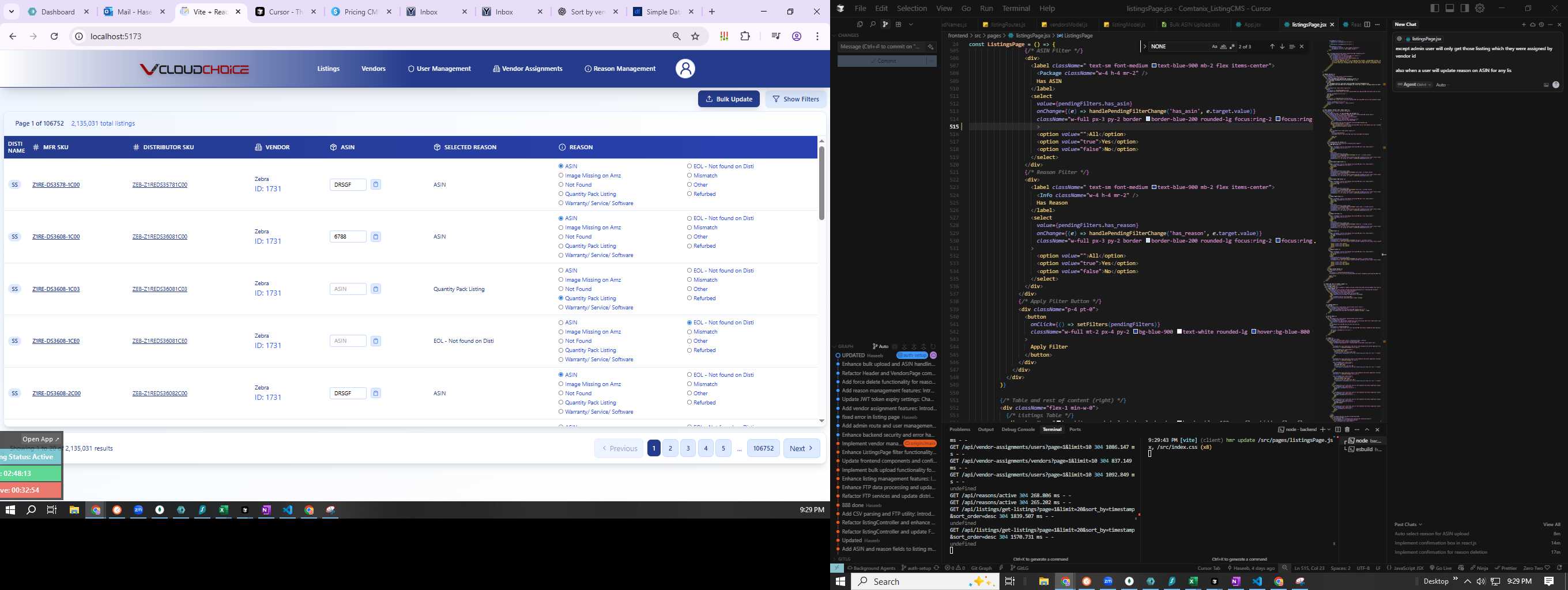This screenshot has height=590, width=1568.
Task: Click Show Filters button
Action: [796, 99]
